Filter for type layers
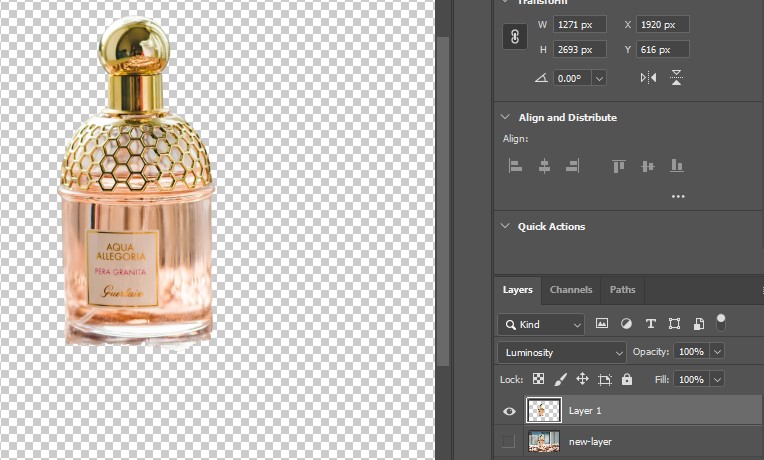764x460 pixels. tap(650, 324)
